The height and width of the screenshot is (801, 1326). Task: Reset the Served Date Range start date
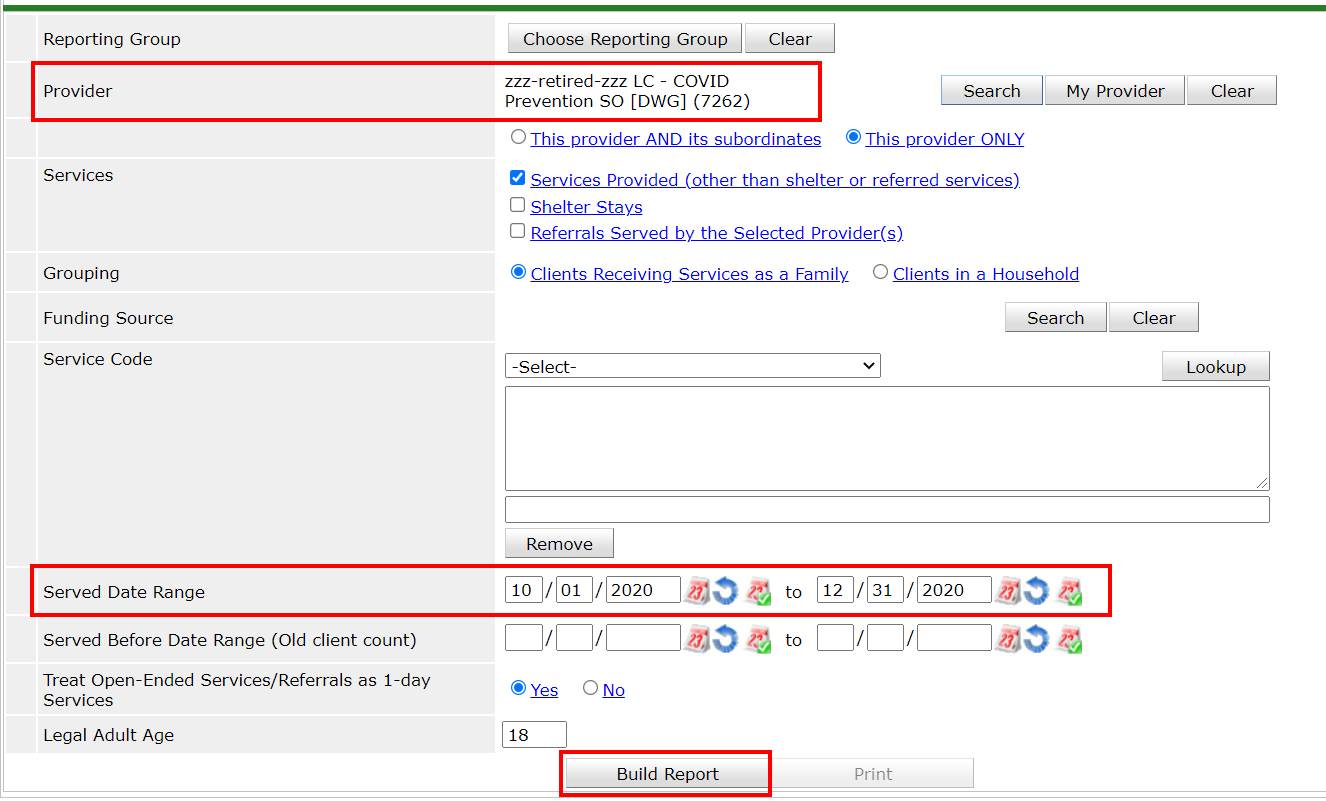point(725,591)
